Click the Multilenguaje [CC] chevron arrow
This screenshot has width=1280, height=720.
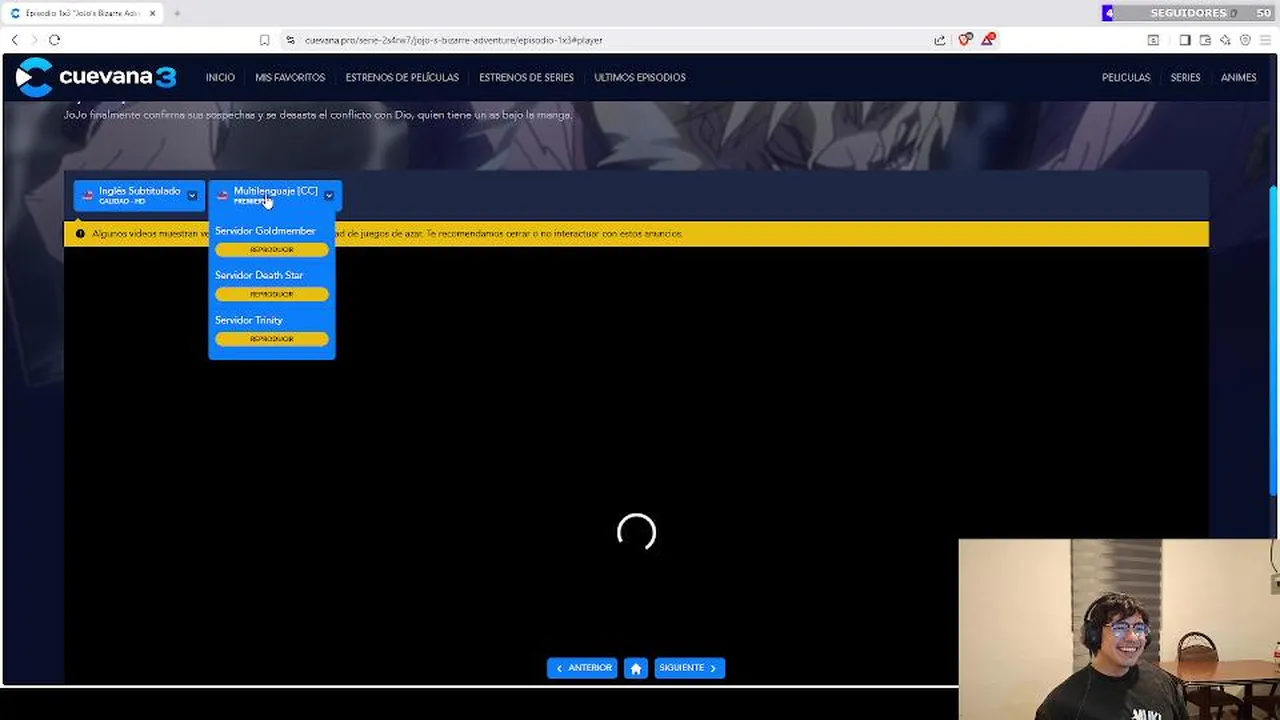pos(328,195)
